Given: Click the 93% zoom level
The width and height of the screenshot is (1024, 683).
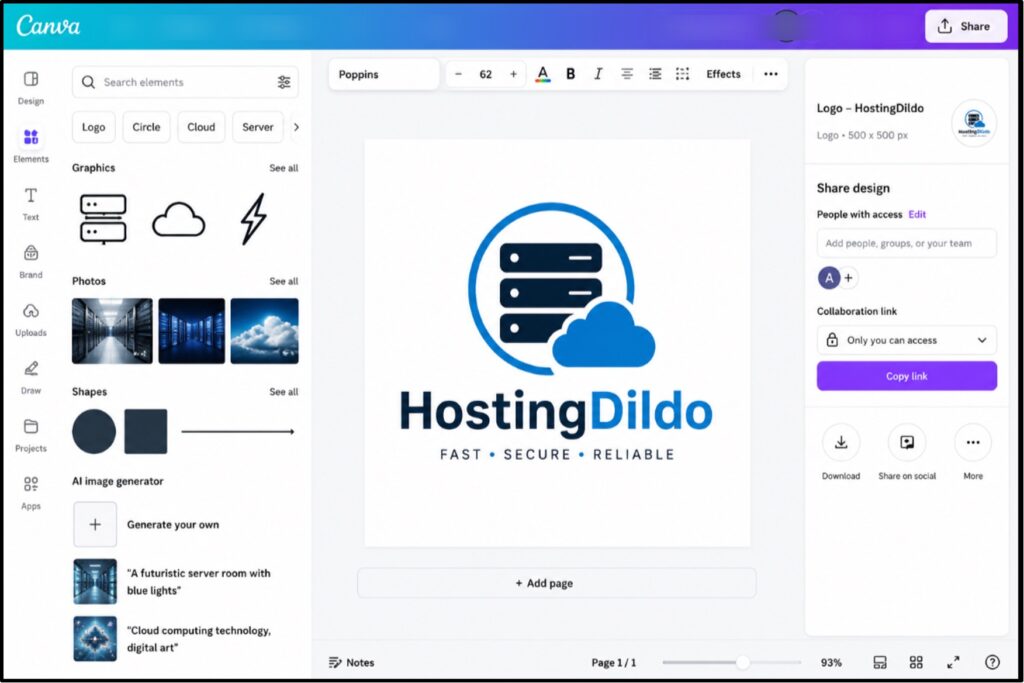Looking at the screenshot, I should pyautogui.click(x=831, y=663).
